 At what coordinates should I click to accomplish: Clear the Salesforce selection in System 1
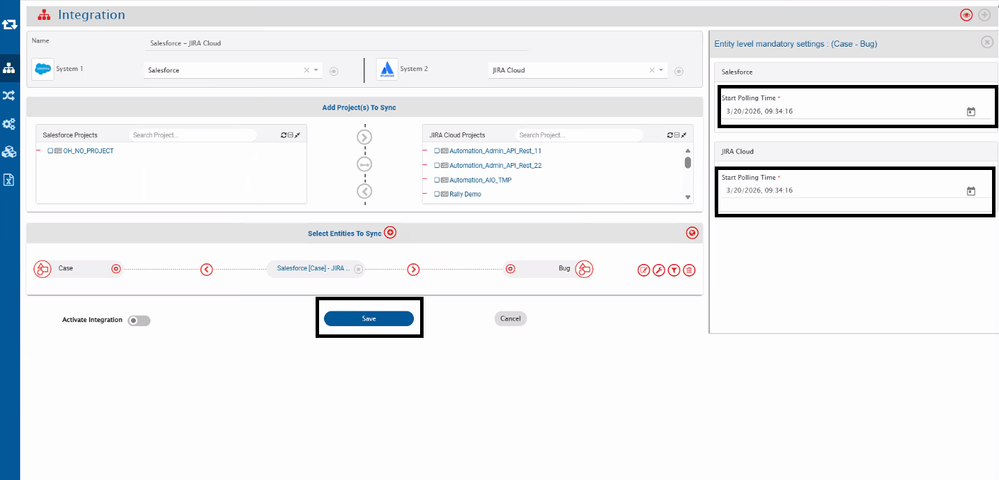tap(306, 70)
